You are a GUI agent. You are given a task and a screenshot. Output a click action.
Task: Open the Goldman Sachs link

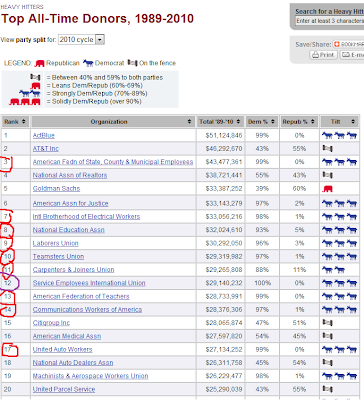click(56, 189)
